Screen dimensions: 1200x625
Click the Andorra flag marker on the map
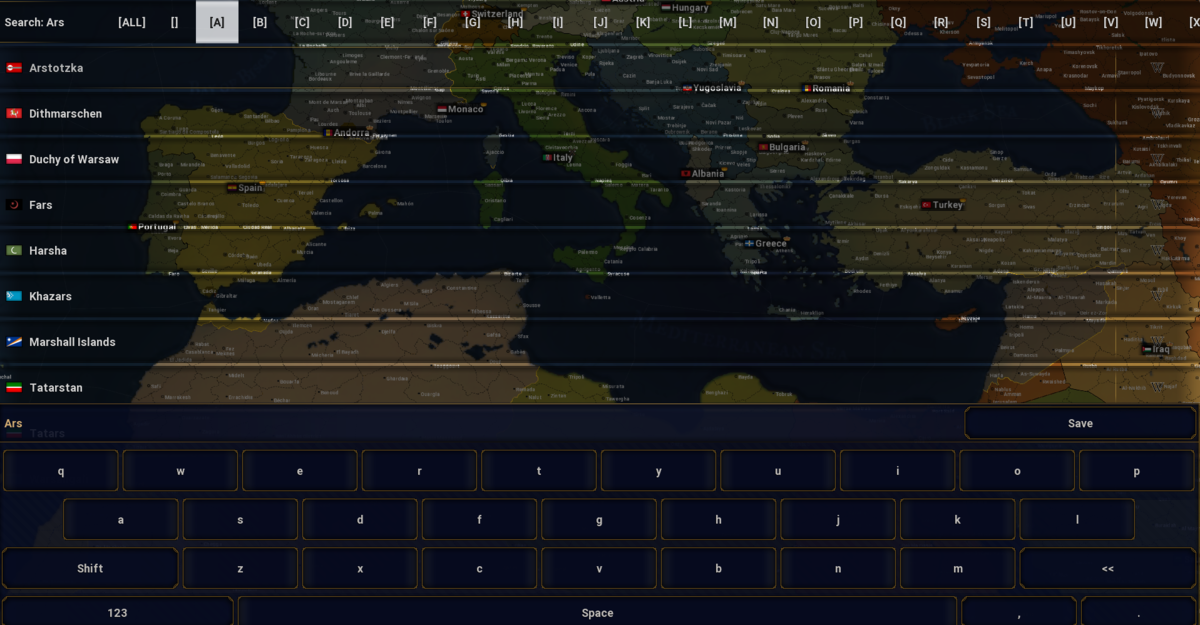(328, 133)
